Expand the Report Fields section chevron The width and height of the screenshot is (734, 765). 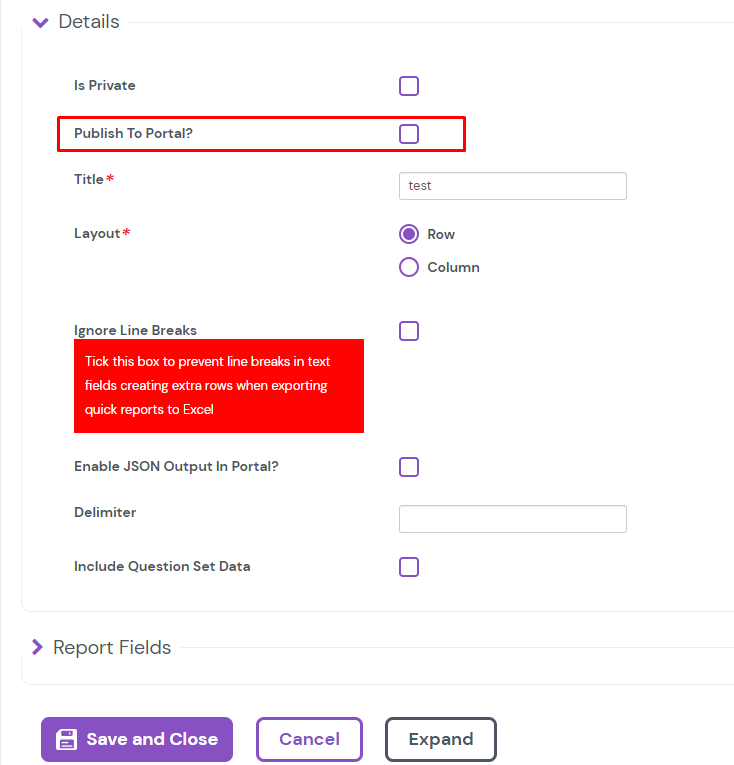click(37, 648)
